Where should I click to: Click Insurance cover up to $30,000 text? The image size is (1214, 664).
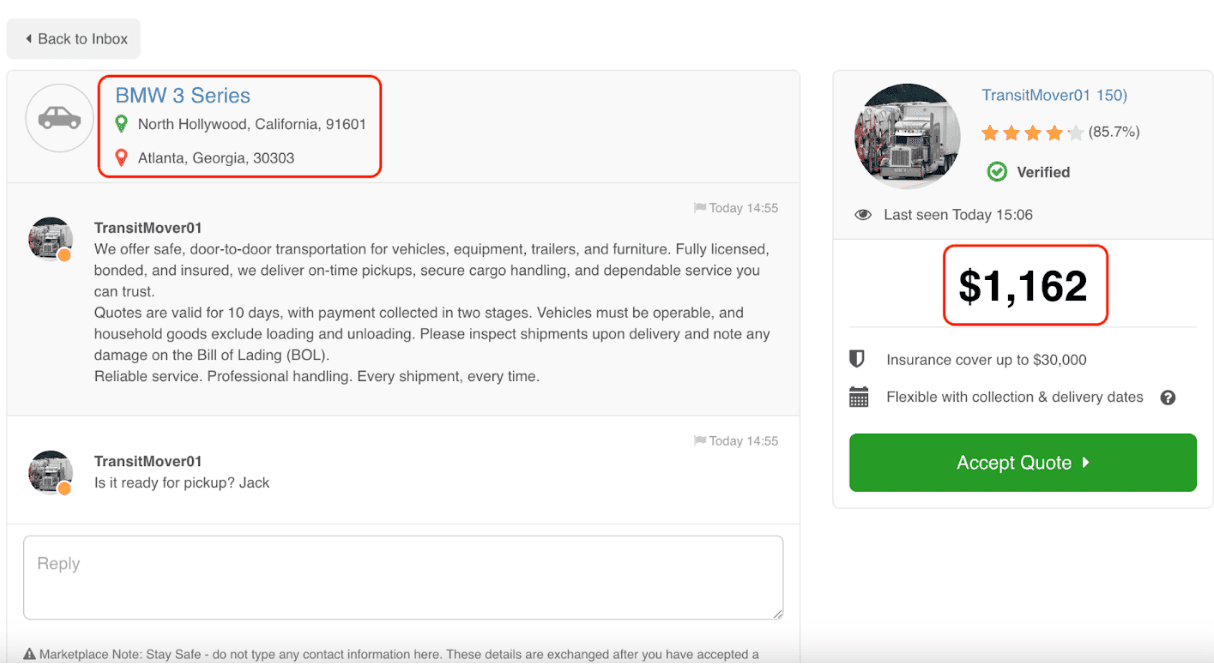(x=986, y=360)
